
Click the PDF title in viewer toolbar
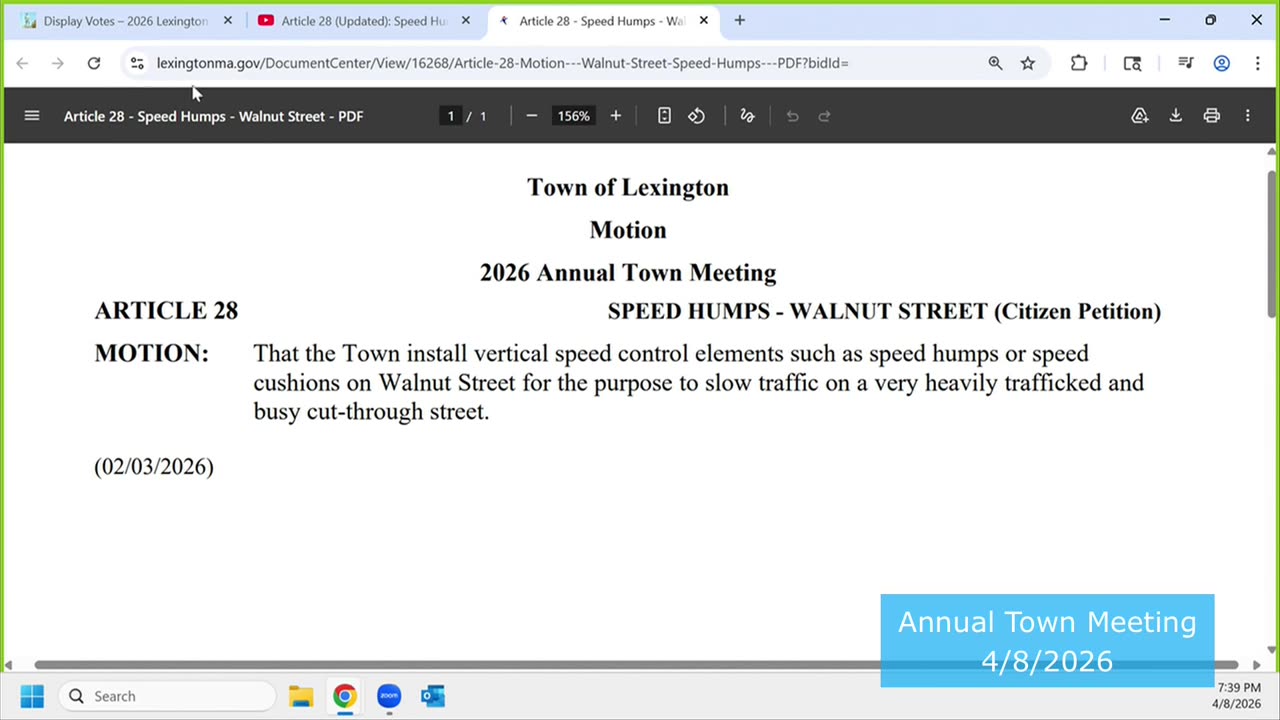coord(213,116)
